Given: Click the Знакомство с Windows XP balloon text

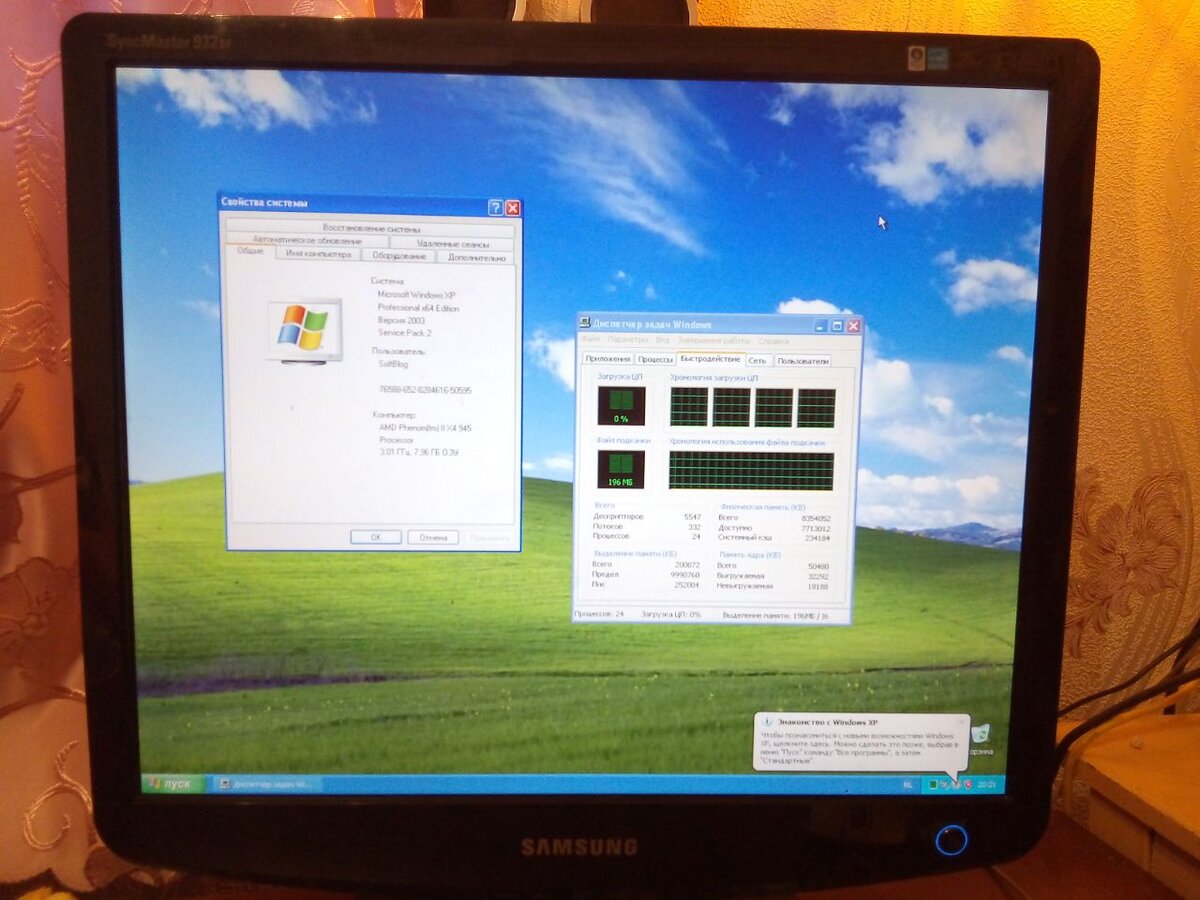Looking at the screenshot, I should point(858,747).
